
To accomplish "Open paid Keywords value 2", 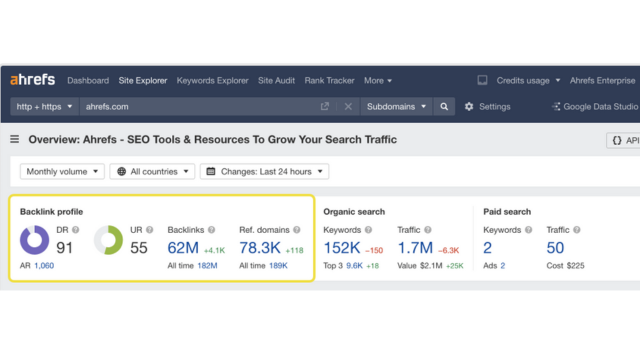I will [487, 248].
